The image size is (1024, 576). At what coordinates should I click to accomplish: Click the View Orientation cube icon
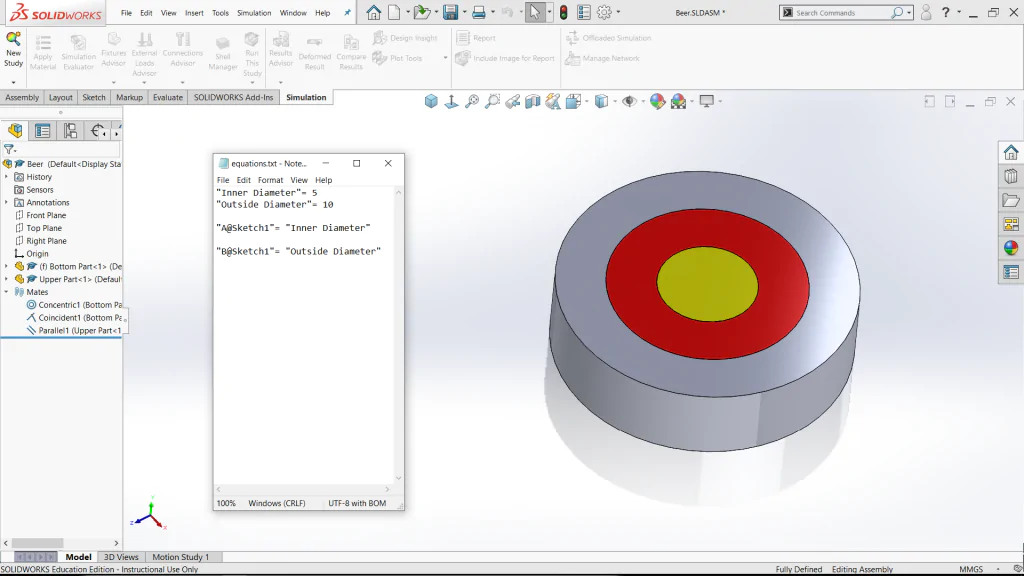(x=574, y=101)
